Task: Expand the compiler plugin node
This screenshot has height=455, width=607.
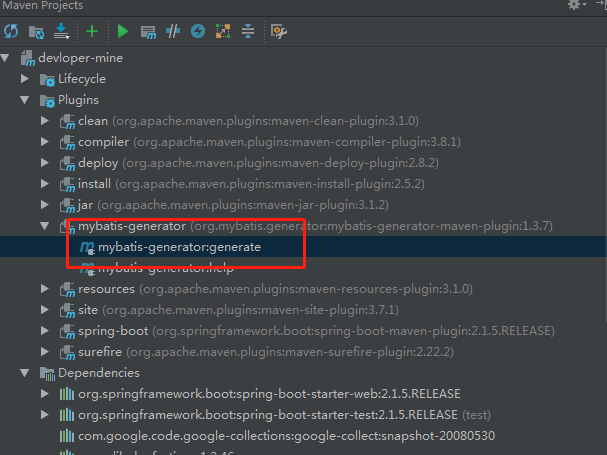Action: tap(45, 142)
